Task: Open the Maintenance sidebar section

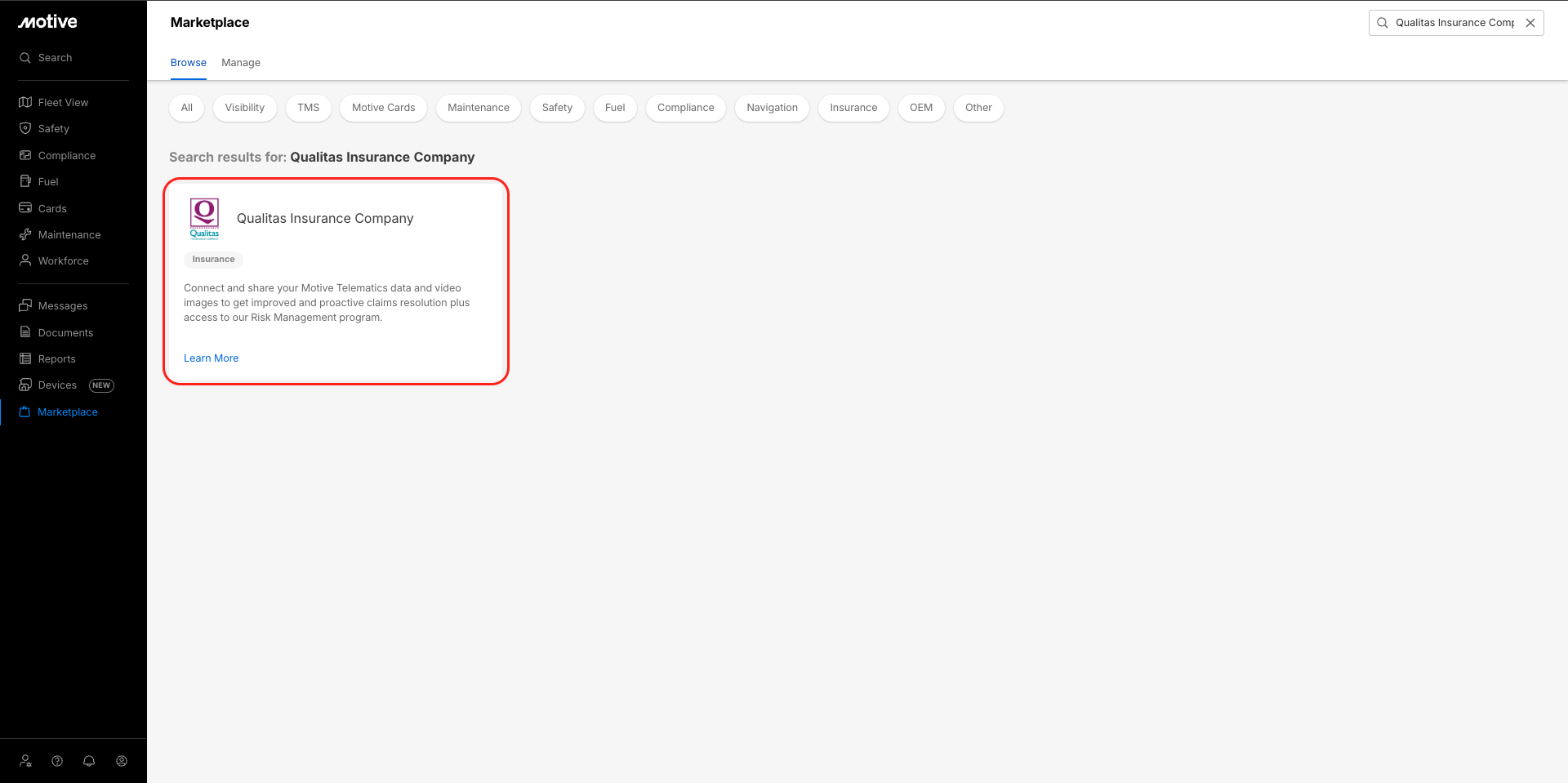Action: pyautogui.click(x=69, y=235)
